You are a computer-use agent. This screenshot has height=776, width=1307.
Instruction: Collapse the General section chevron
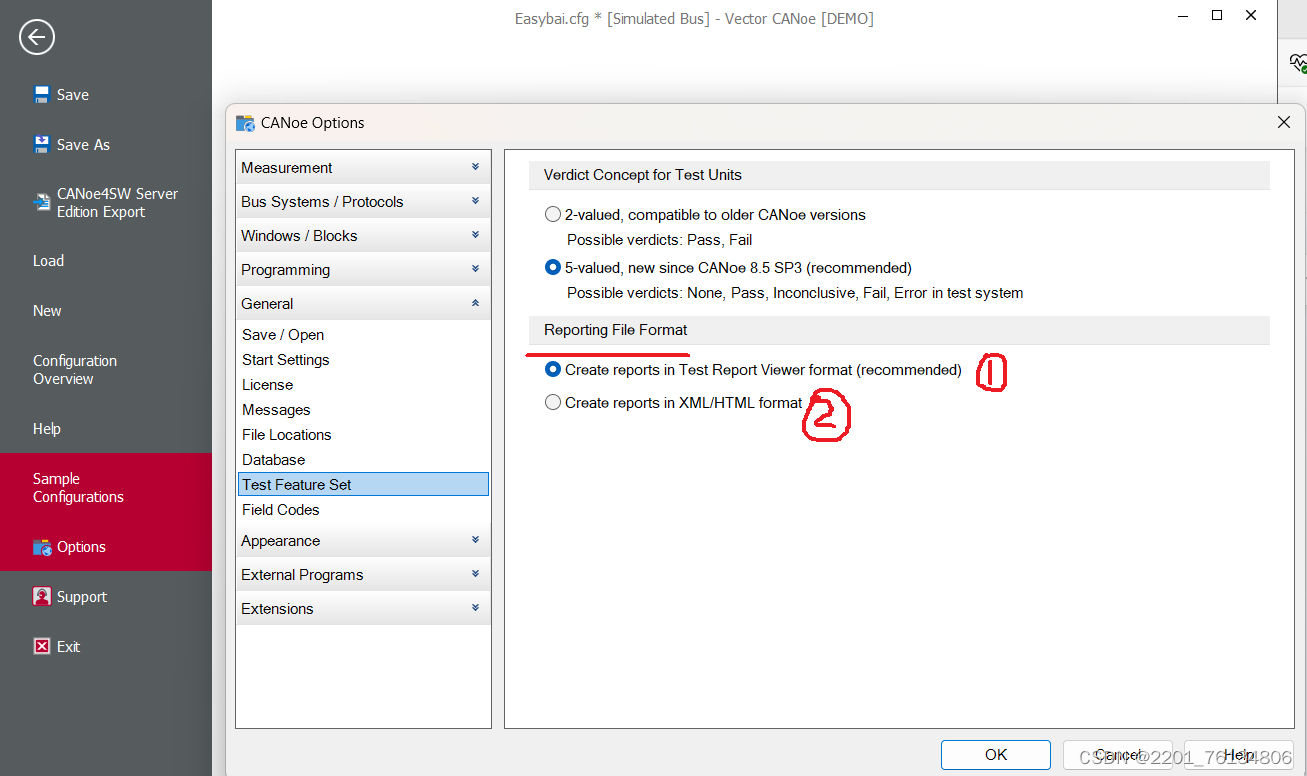(x=475, y=303)
